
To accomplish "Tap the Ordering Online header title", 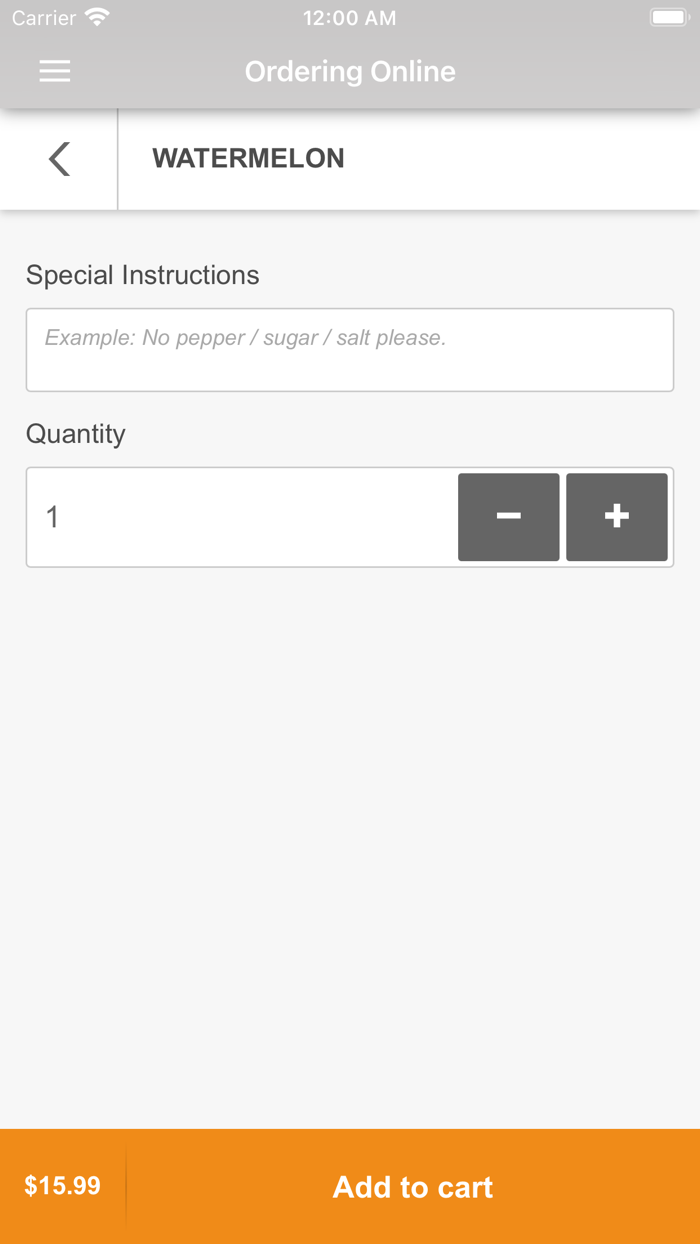I will [350, 72].
